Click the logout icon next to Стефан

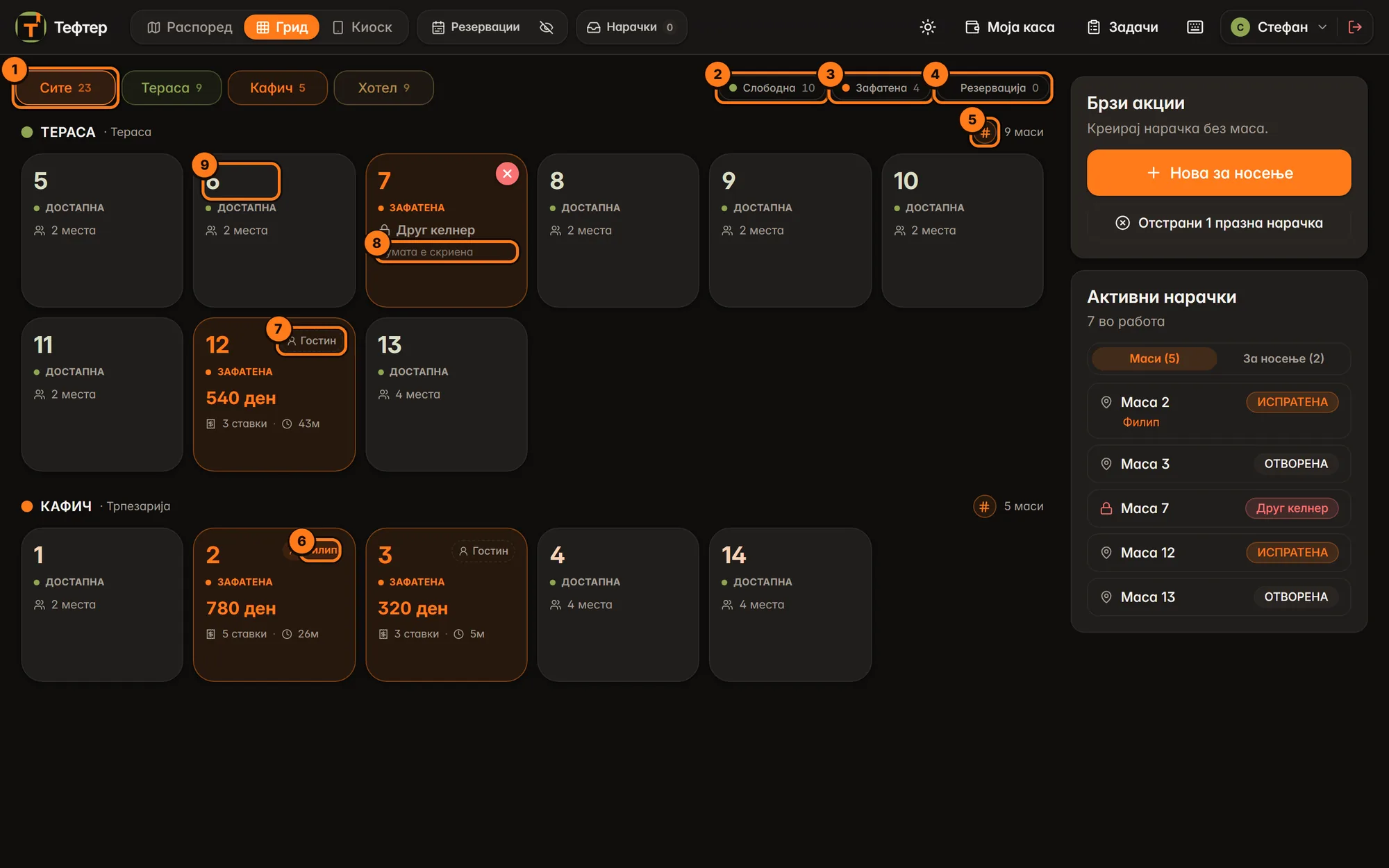(x=1355, y=27)
